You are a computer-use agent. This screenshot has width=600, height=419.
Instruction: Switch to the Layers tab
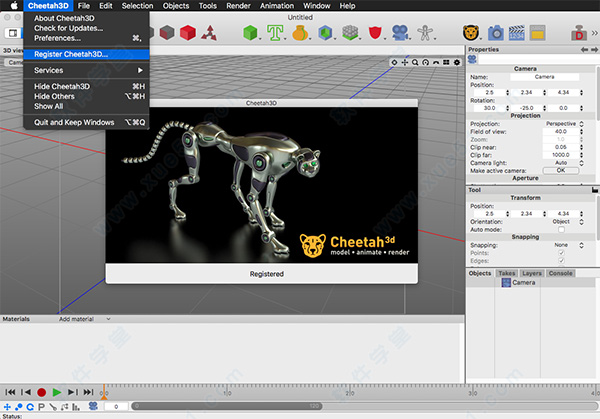(532, 273)
